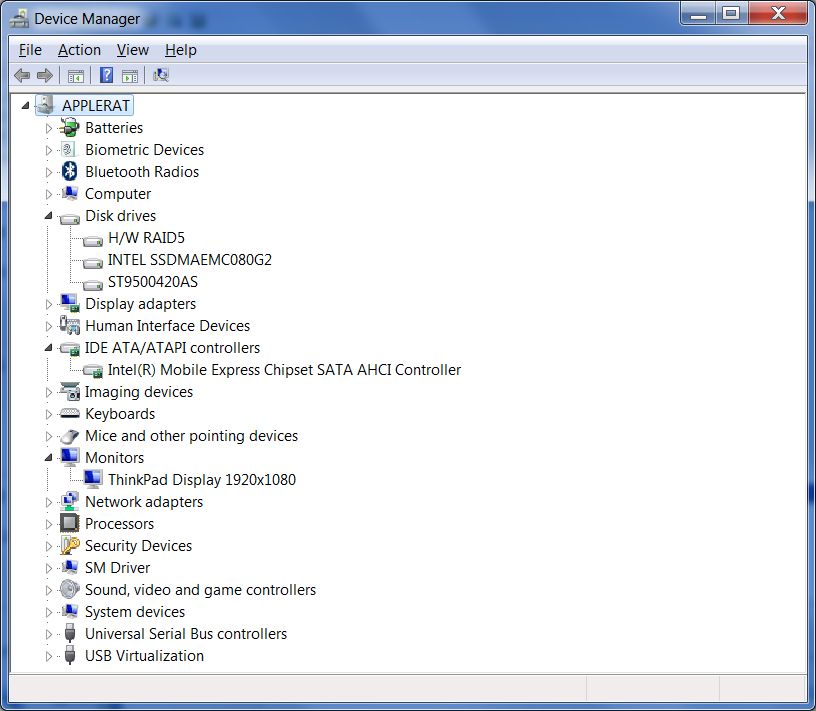Expand the Batteries category

[x=48, y=128]
